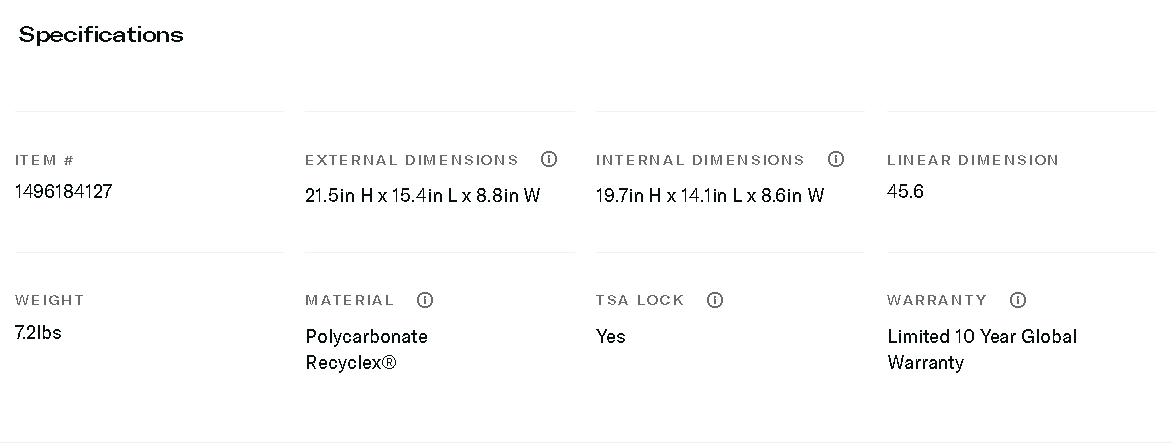This screenshot has width=1173, height=445.
Task: Click the Specifications heading
Action: pyautogui.click(x=101, y=35)
